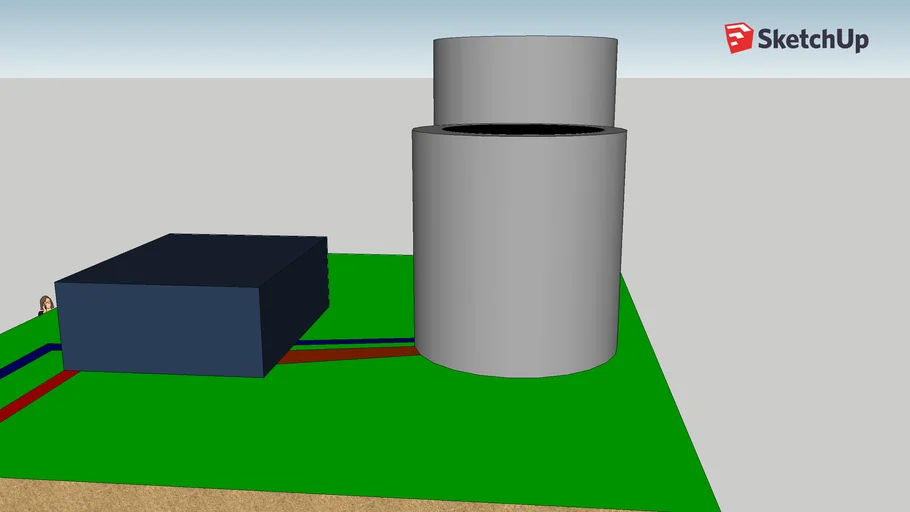Select the human scale figure beside the box
This screenshot has height=512, width=910.
point(45,305)
